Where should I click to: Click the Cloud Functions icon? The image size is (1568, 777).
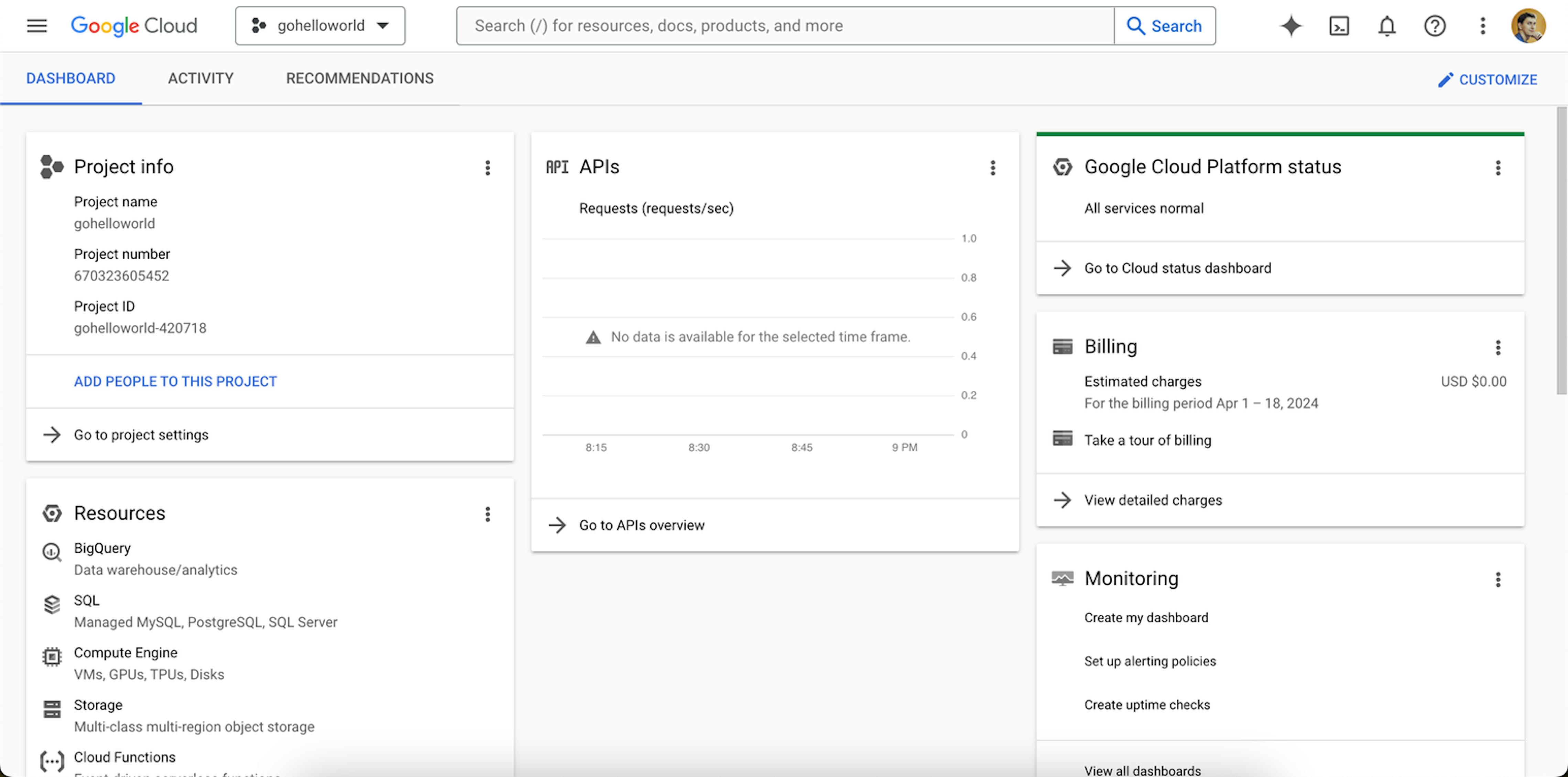(52, 762)
